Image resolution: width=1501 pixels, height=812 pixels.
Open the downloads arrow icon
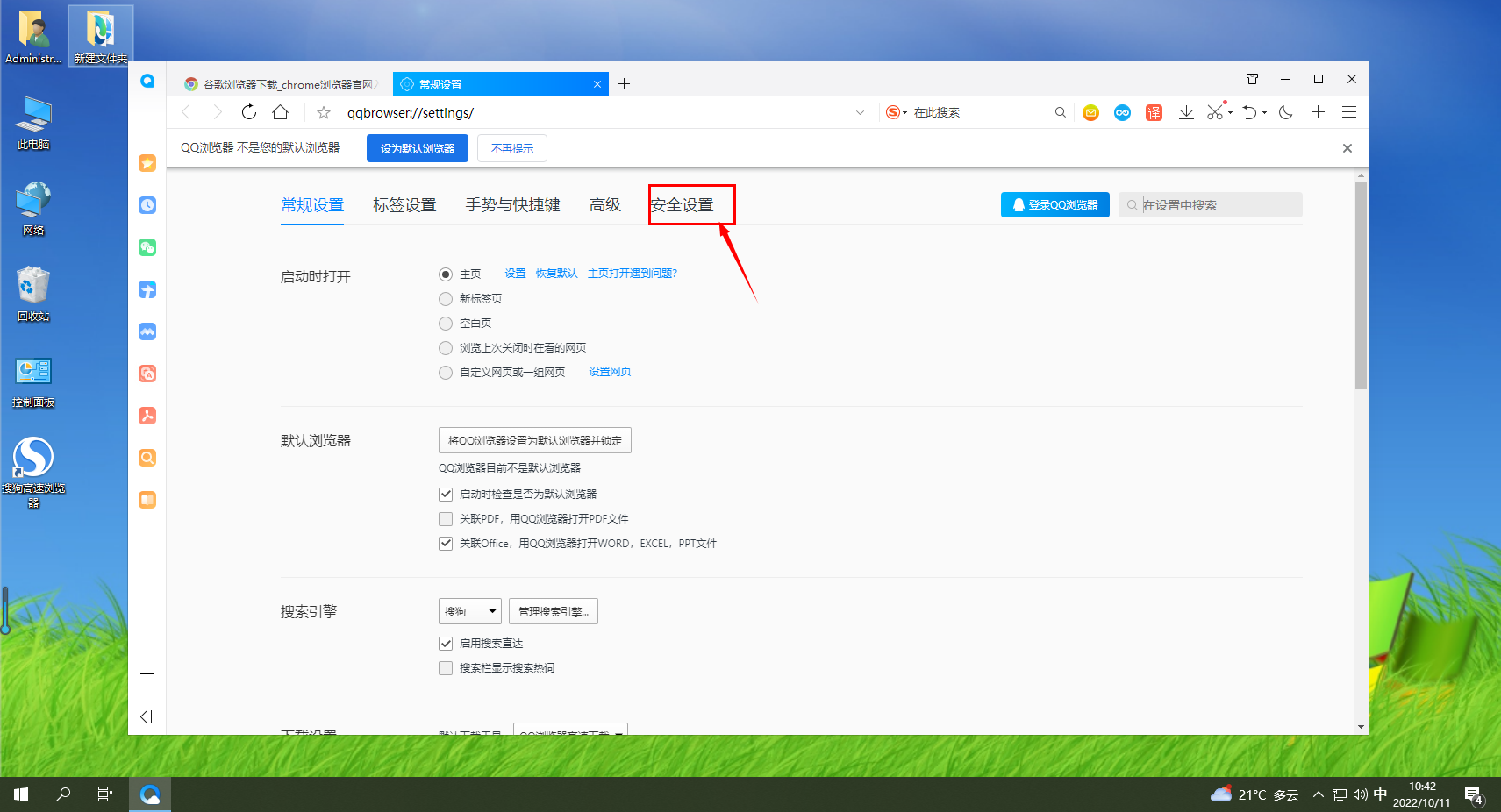tap(1186, 112)
